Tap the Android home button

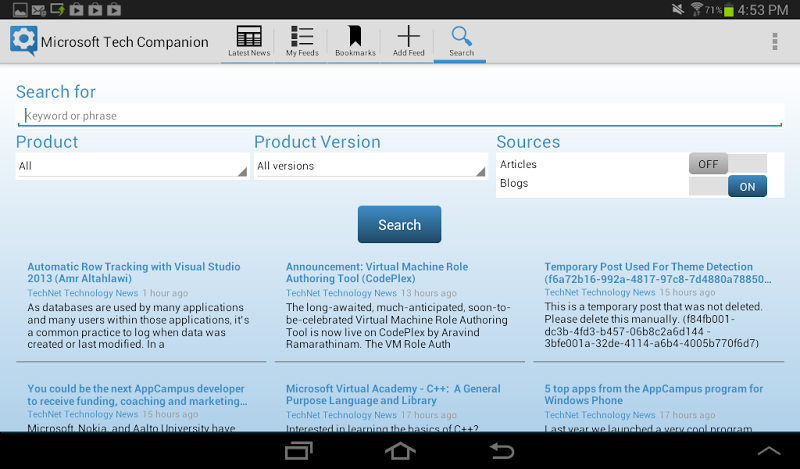[x=400, y=451]
